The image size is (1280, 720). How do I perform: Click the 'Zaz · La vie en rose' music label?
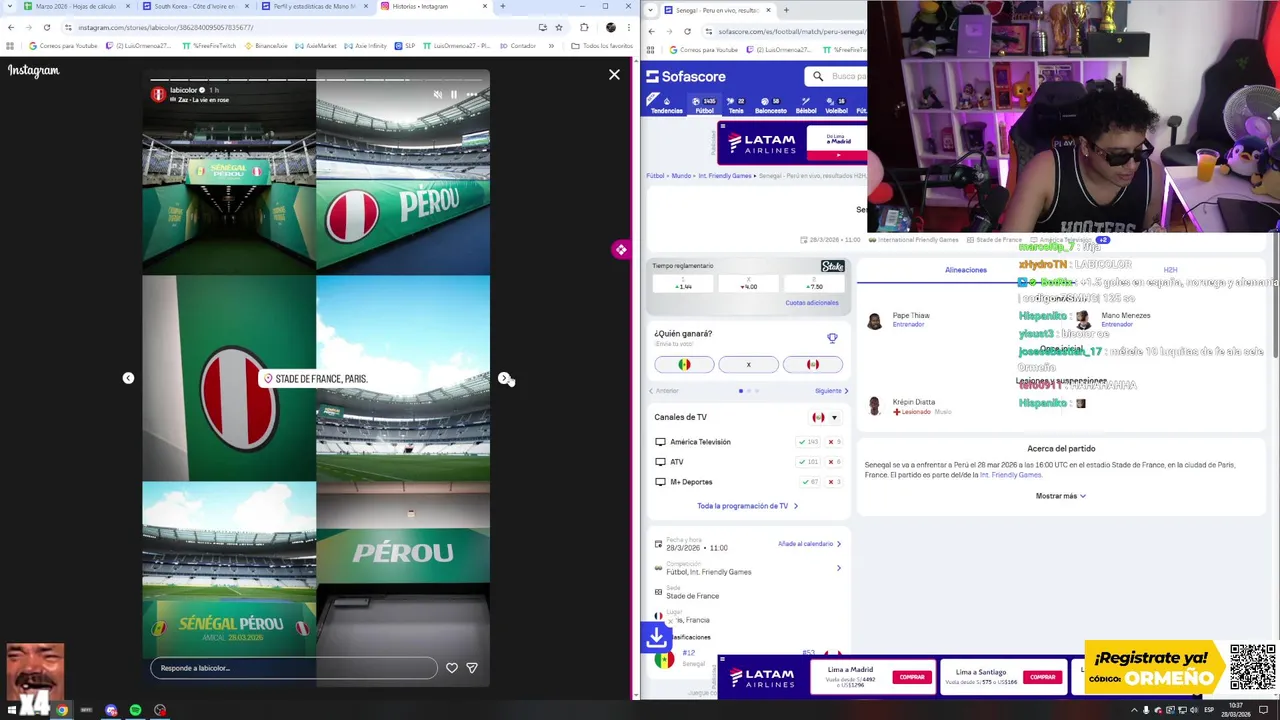(x=203, y=100)
